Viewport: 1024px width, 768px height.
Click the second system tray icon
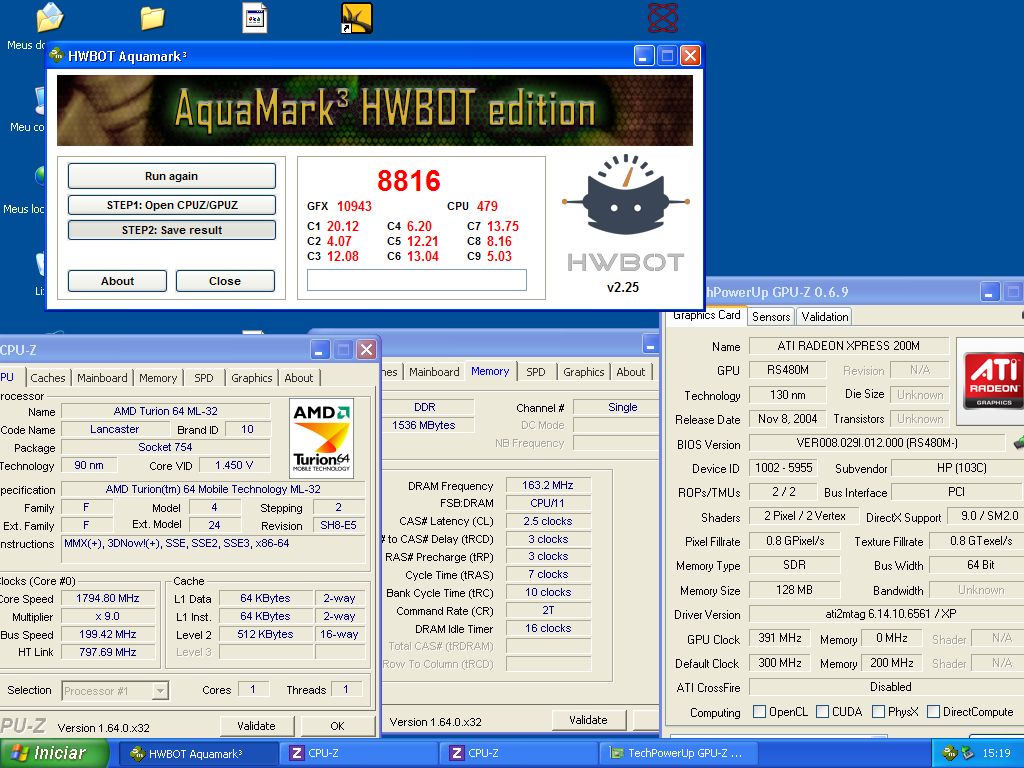click(967, 753)
